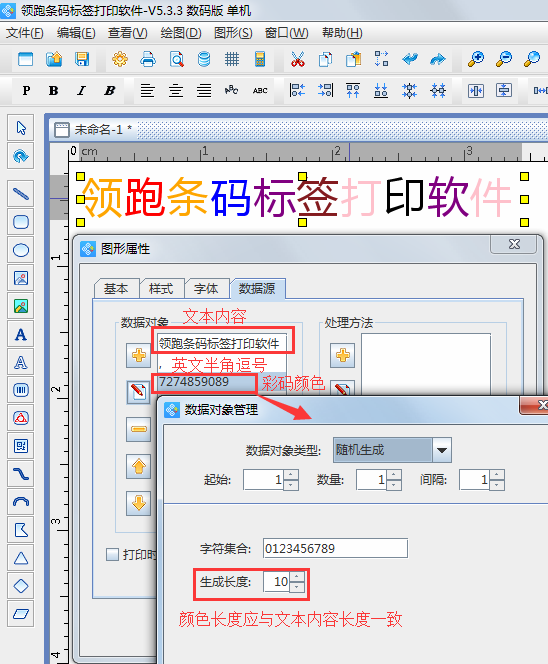Toggle the 打印时 checkbox

coord(112,554)
